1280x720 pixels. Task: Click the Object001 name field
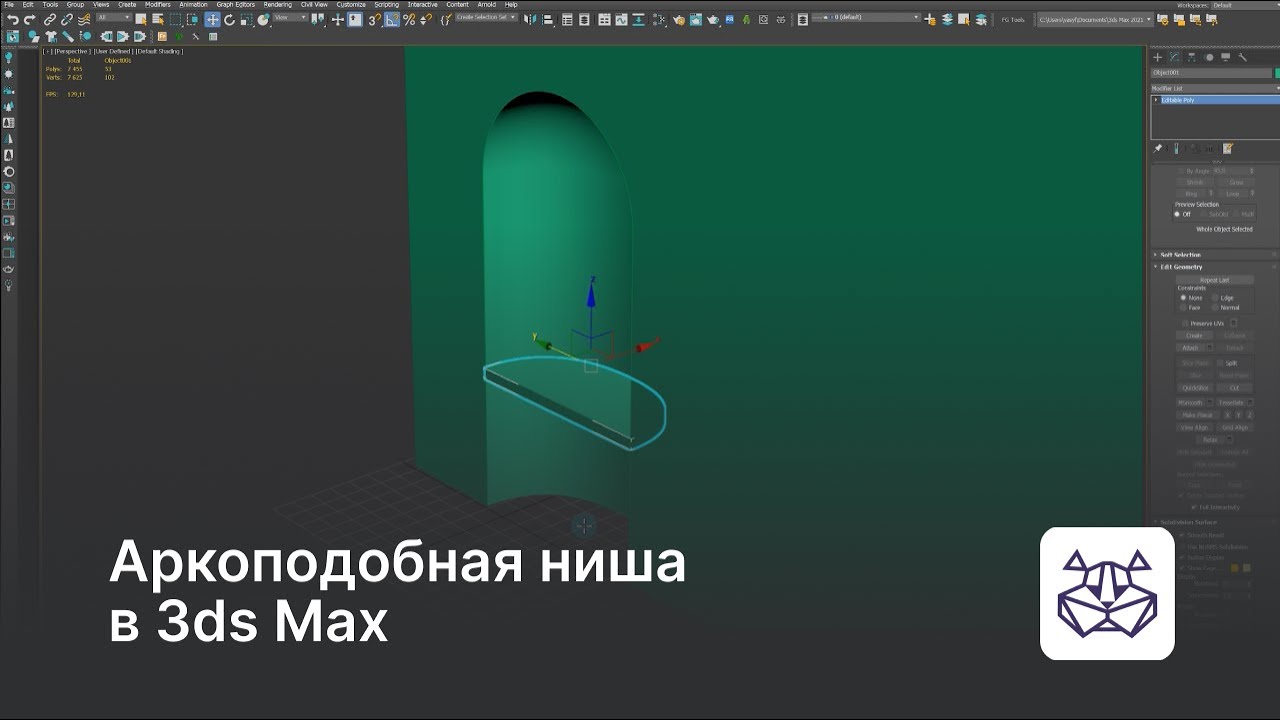pos(1211,72)
